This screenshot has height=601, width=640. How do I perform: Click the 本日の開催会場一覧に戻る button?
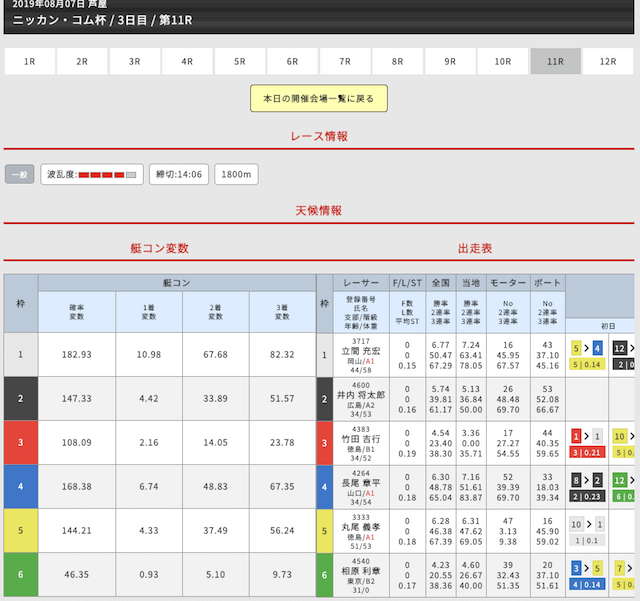point(319,98)
